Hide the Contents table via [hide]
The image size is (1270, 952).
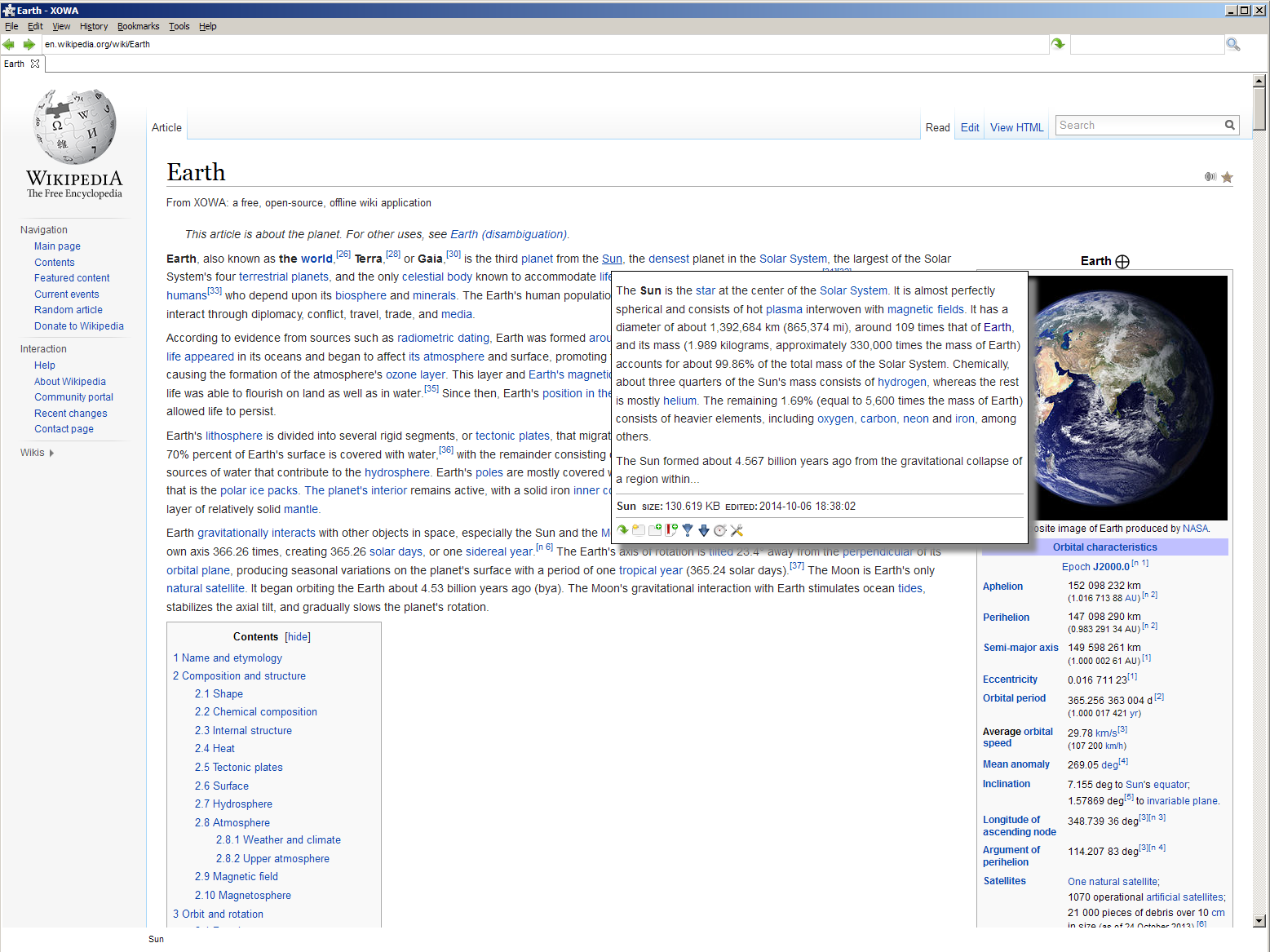point(298,637)
